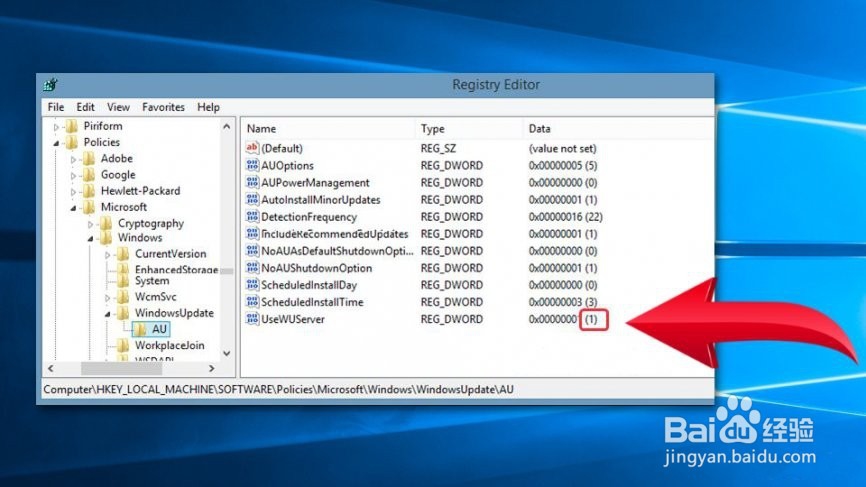Collapse the Policies key

tap(56, 144)
